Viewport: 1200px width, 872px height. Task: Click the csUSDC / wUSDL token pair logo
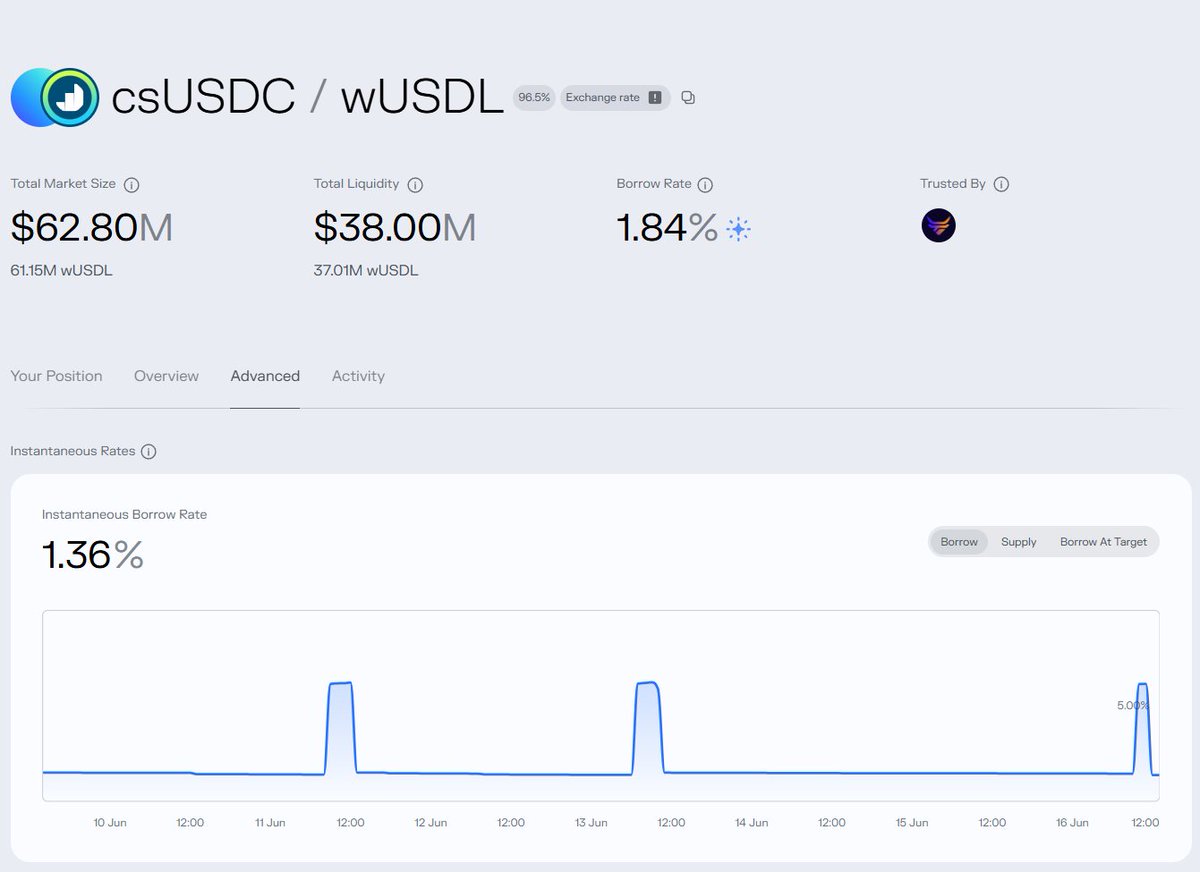pyautogui.click(x=55, y=97)
